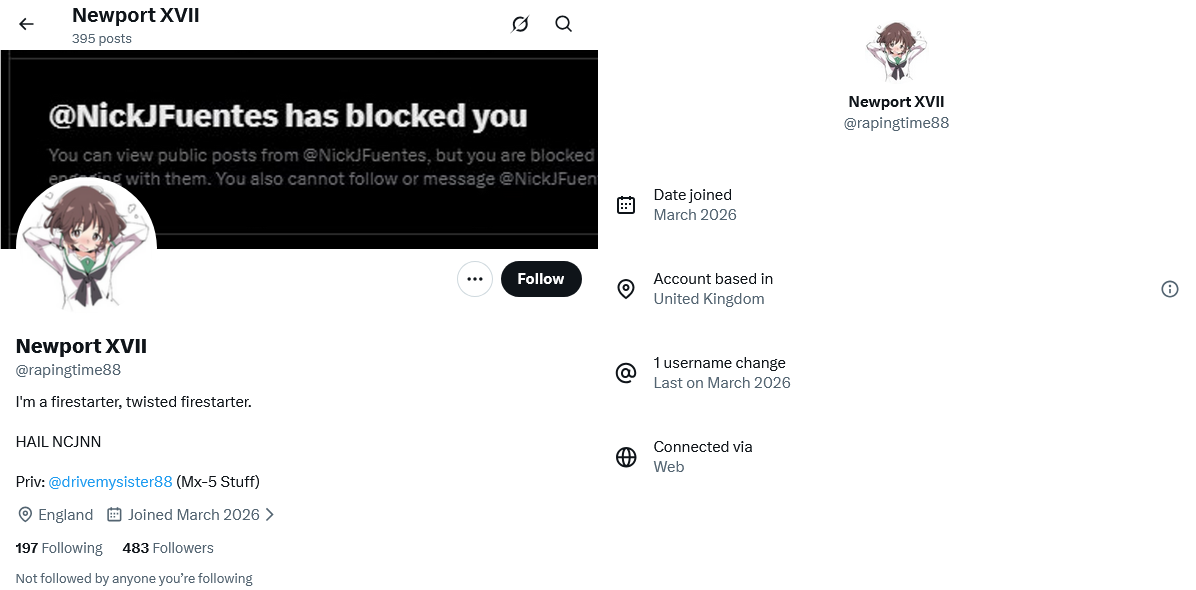Open the three-dot more options button

(474, 279)
